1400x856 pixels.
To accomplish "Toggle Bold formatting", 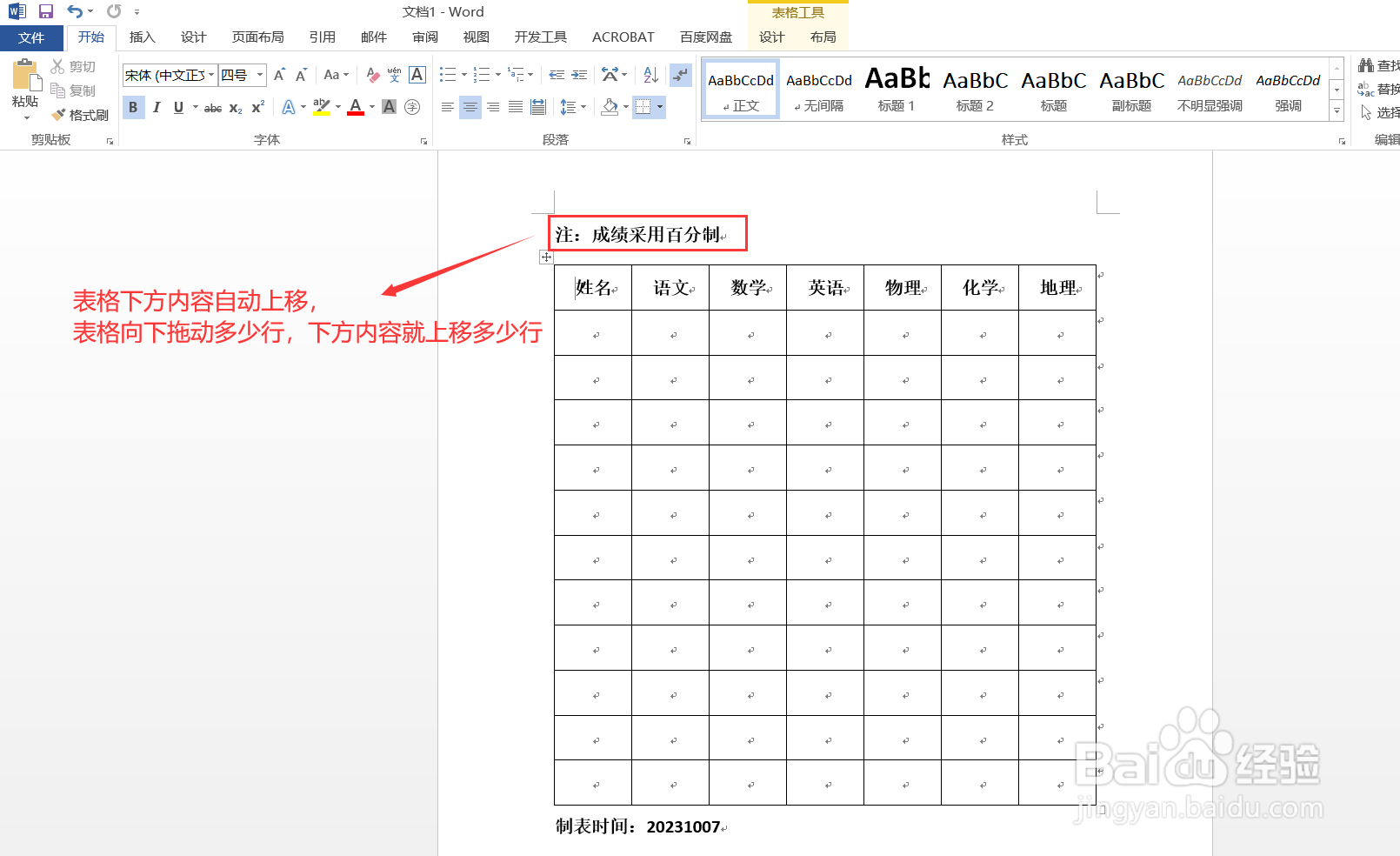I will [x=133, y=108].
